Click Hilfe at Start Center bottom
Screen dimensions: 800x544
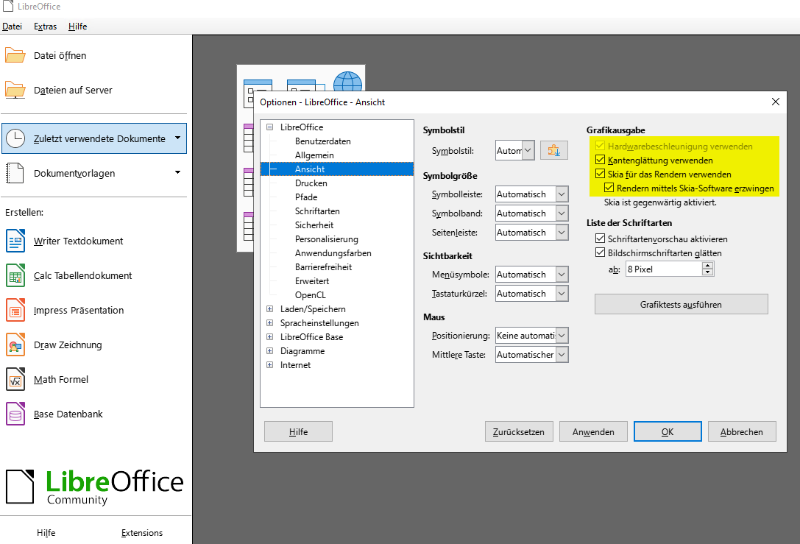coord(46,532)
